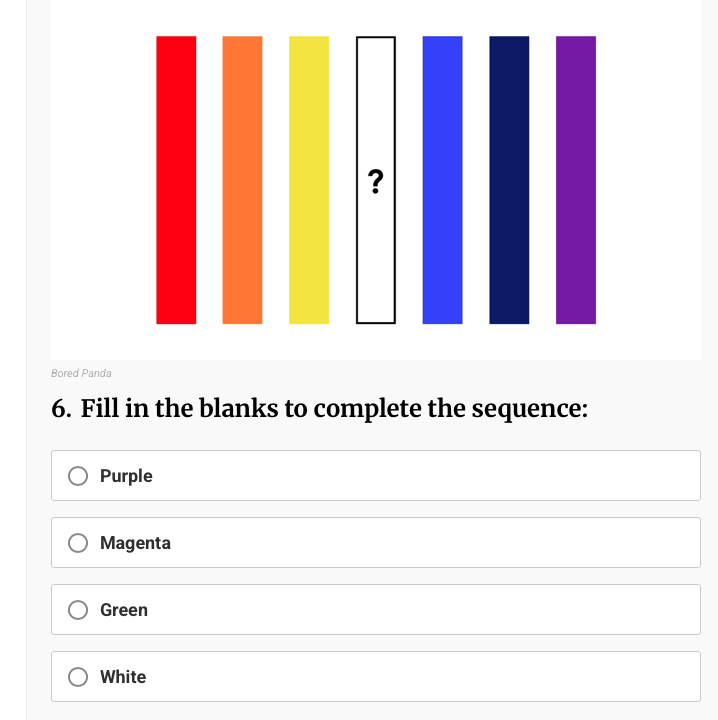The image size is (718, 720).
Task: Choose the Green answer option box
Action: [x=376, y=609]
